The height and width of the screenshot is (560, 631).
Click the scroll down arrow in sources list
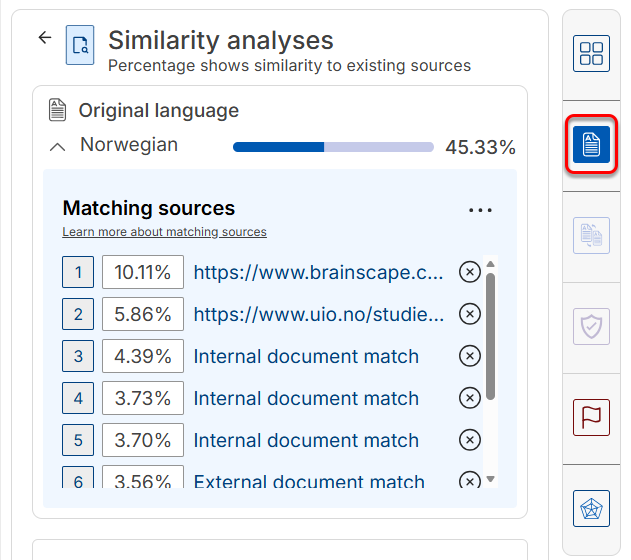click(x=490, y=479)
